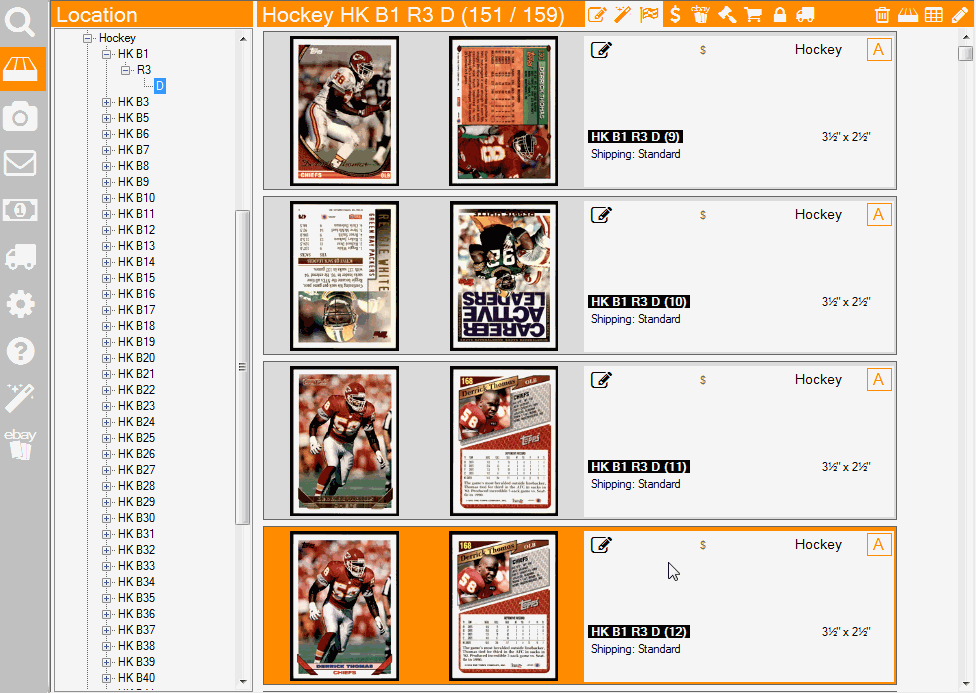976x693 pixels.
Task: Click the trash can icon in the header toolbar
Action: click(x=882, y=14)
